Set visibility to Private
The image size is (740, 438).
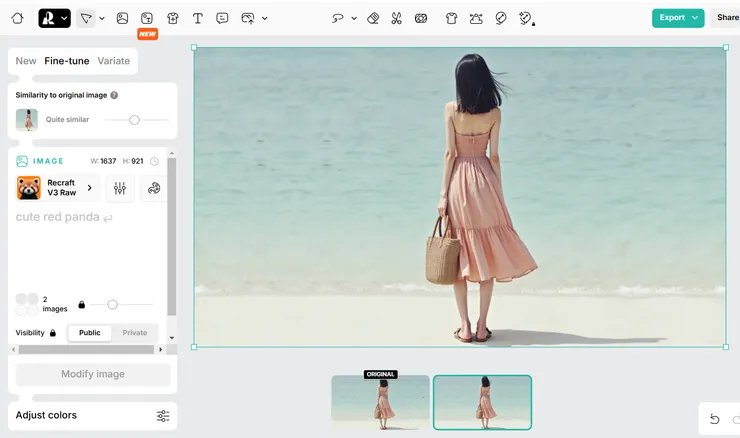click(x=134, y=333)
